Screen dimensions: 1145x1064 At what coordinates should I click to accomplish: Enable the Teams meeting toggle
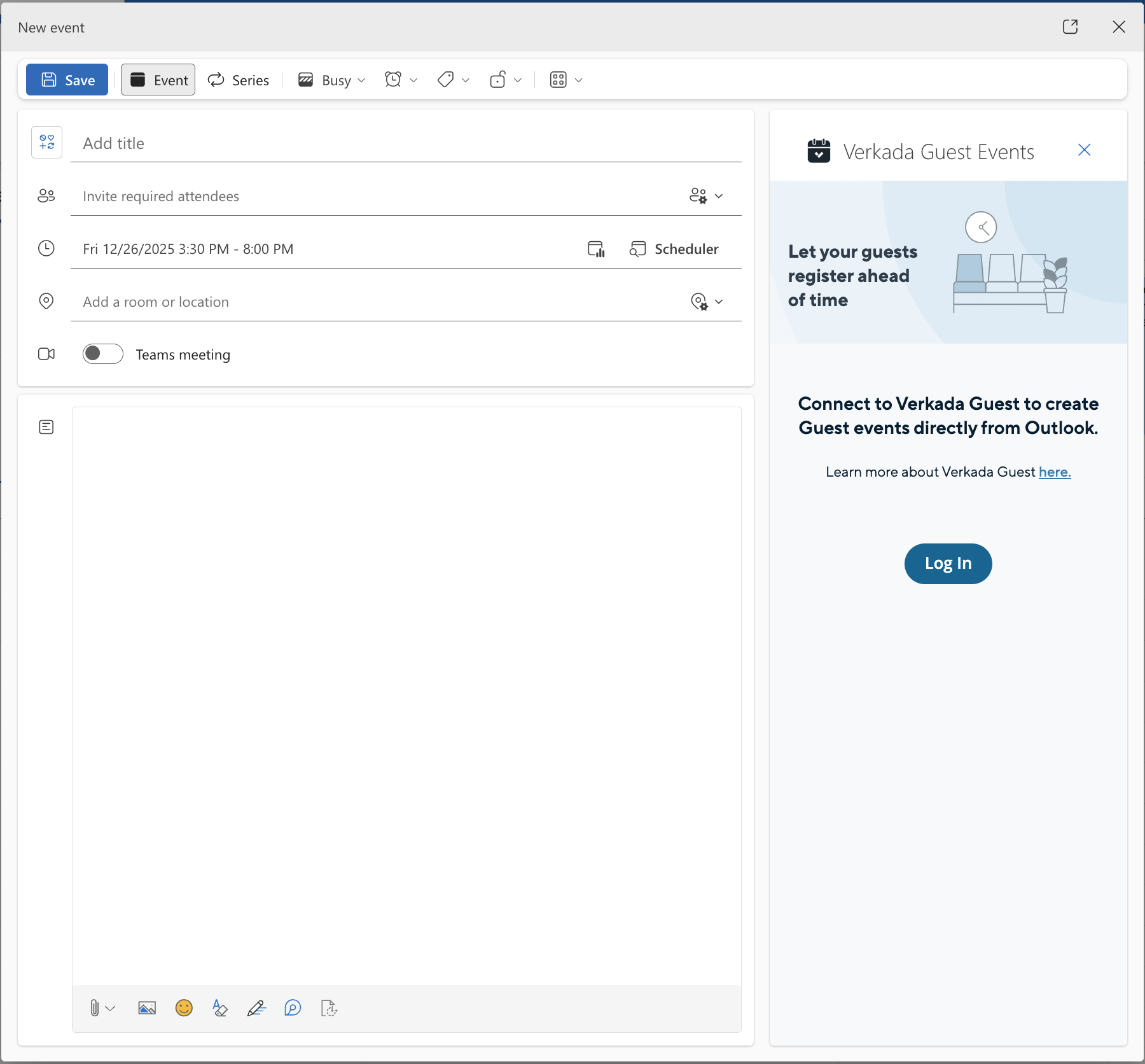103,354
